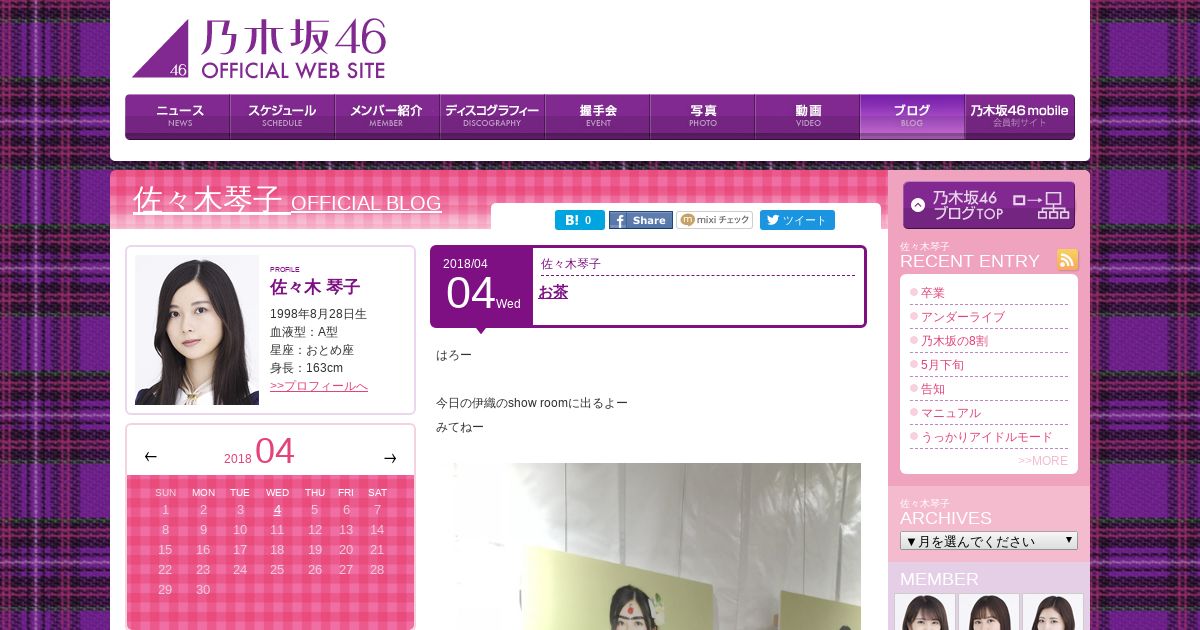Go to previous month in calendar
Screen dimensions: 1200x630
click(x=151, y=457)
